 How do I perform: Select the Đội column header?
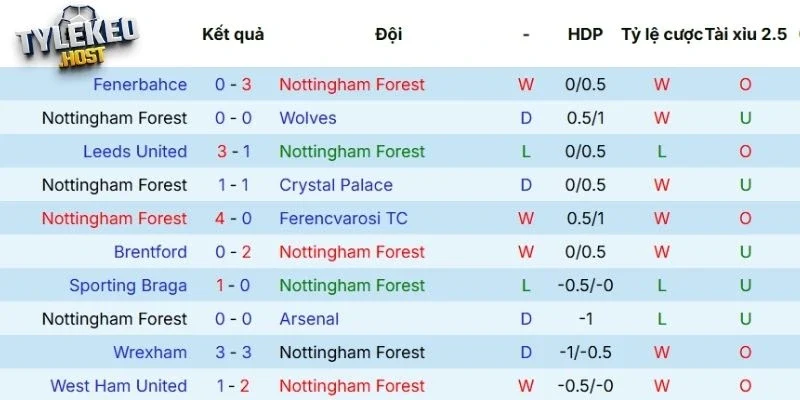[389, 35]
